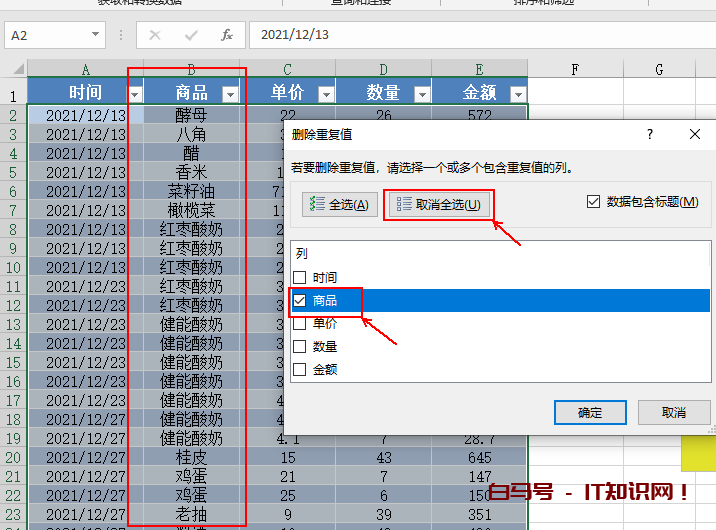The height and width of the screenshot is (530, 716).
Task: Select column G header
Action: 659,69
